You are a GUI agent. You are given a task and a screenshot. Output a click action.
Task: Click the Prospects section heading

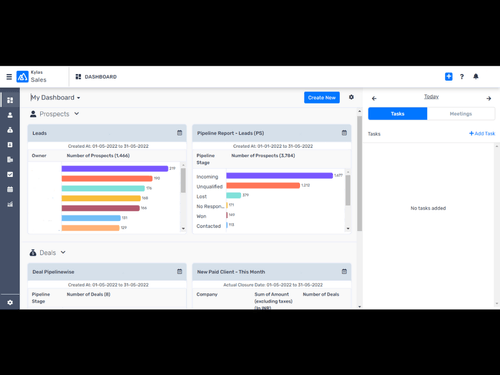pos(54,114)
